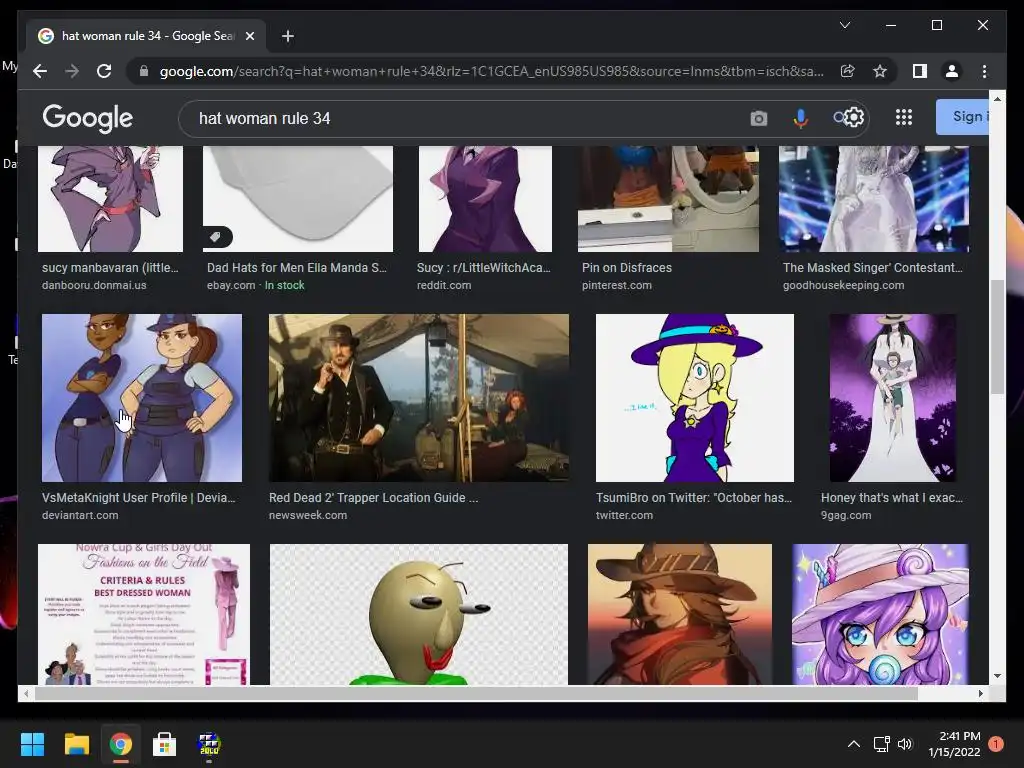Open the bald green-shirt 3D character thumbnail

419,614
